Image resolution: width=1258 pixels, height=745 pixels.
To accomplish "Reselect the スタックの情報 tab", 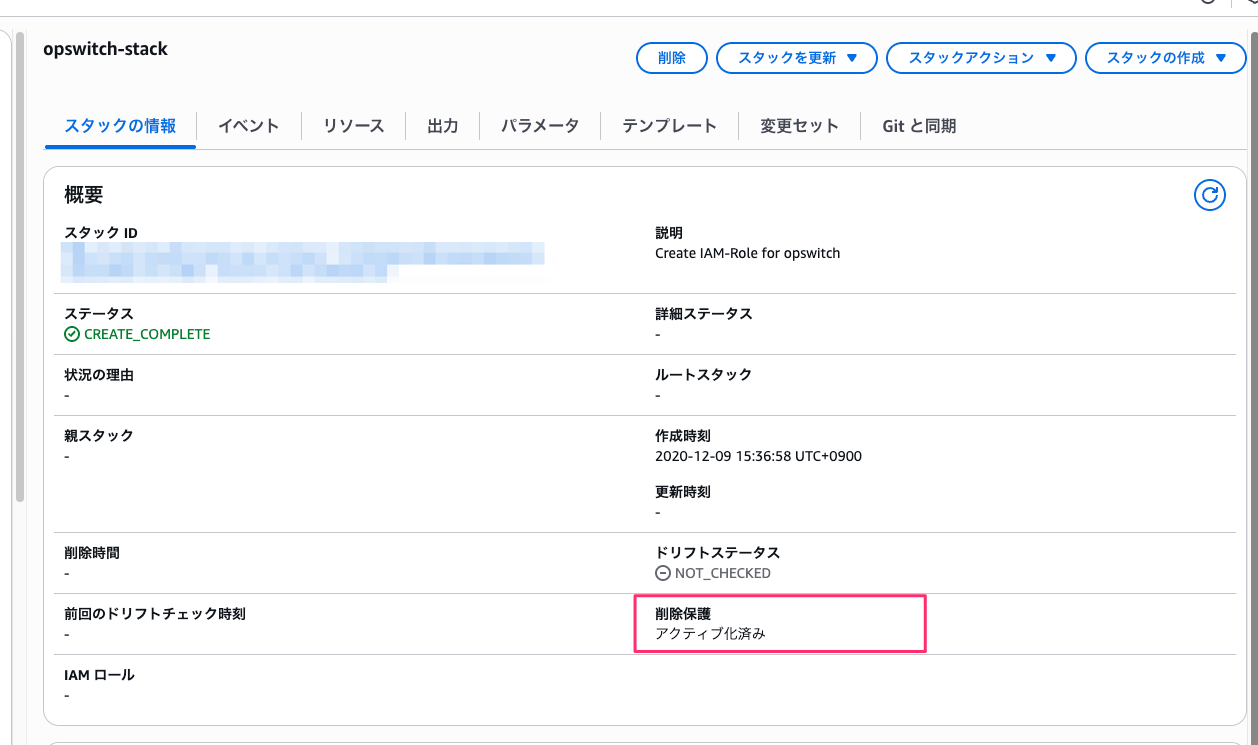I will pos(120,125).
